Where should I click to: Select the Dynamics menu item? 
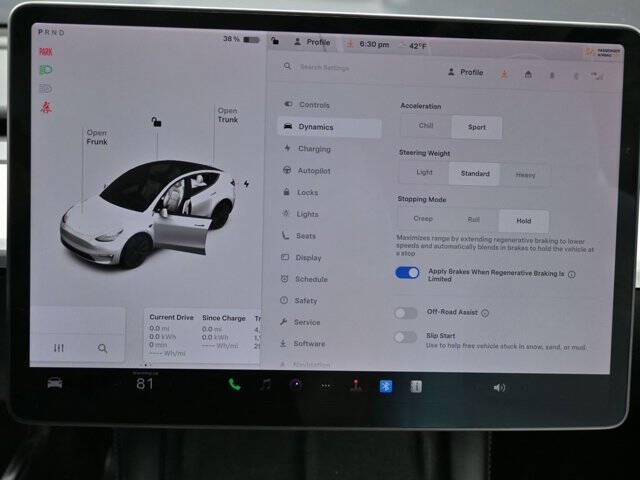coord(329,127)
